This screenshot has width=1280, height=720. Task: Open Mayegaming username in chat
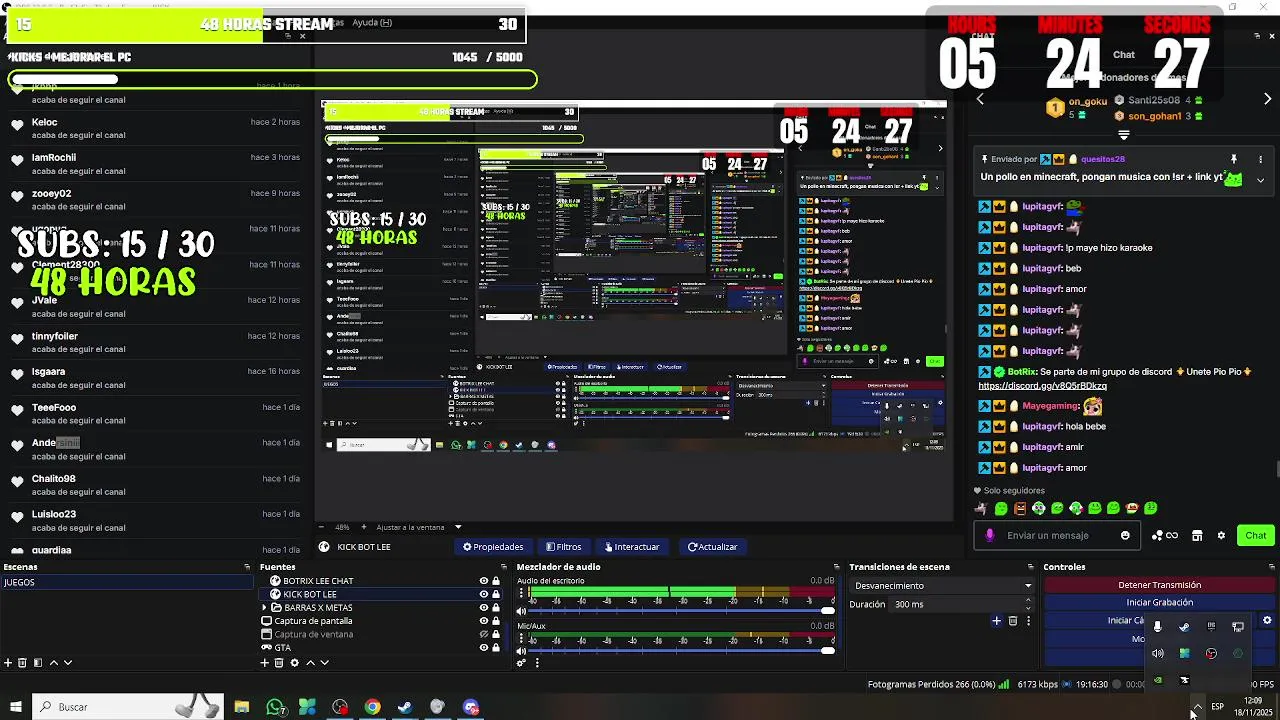pyautogui.click(x=1050, y=406)
